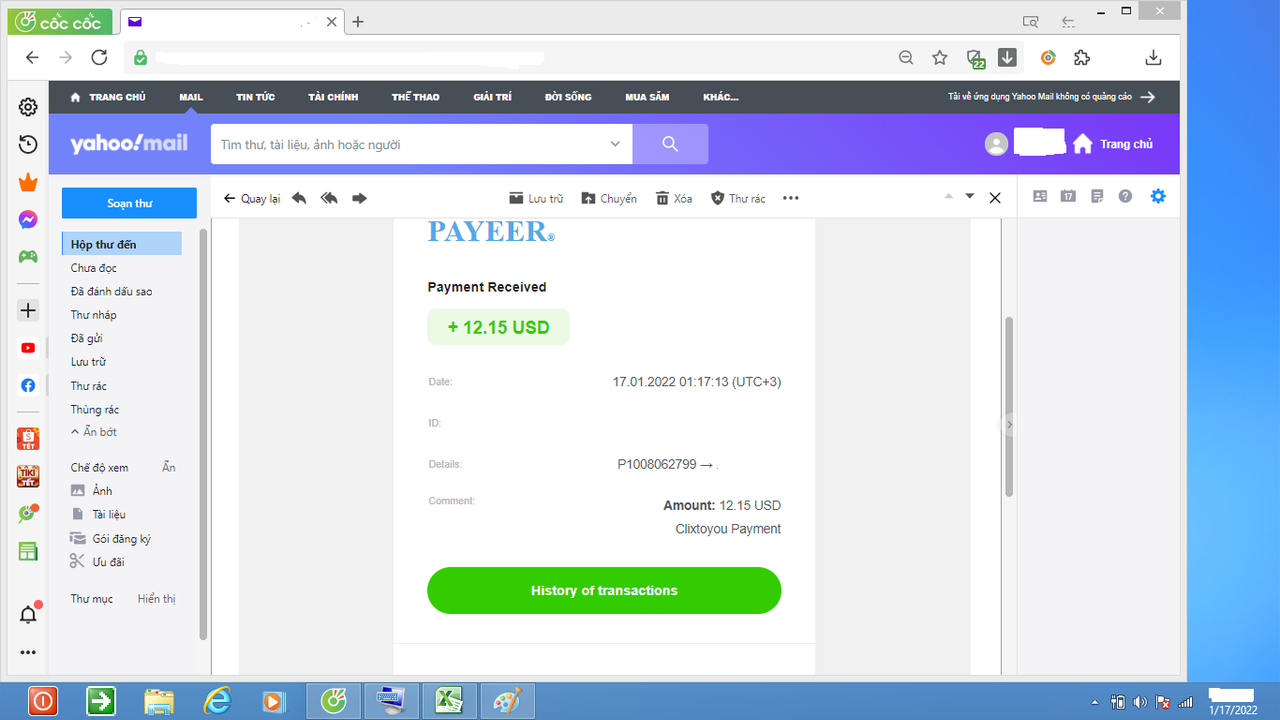Open Tiki shortcut in browser sidebar

click(28, 477)
